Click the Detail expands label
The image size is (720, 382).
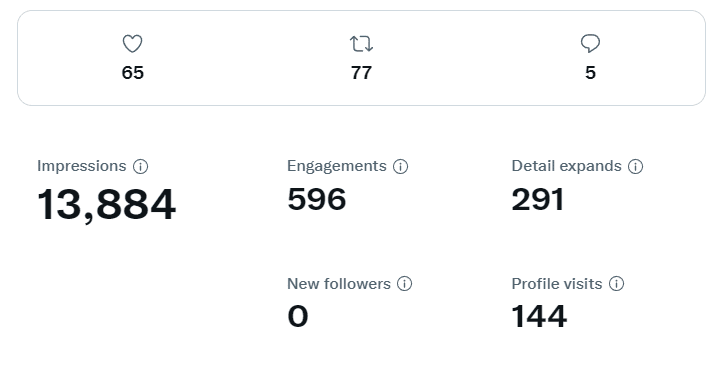tap(566, 166)
